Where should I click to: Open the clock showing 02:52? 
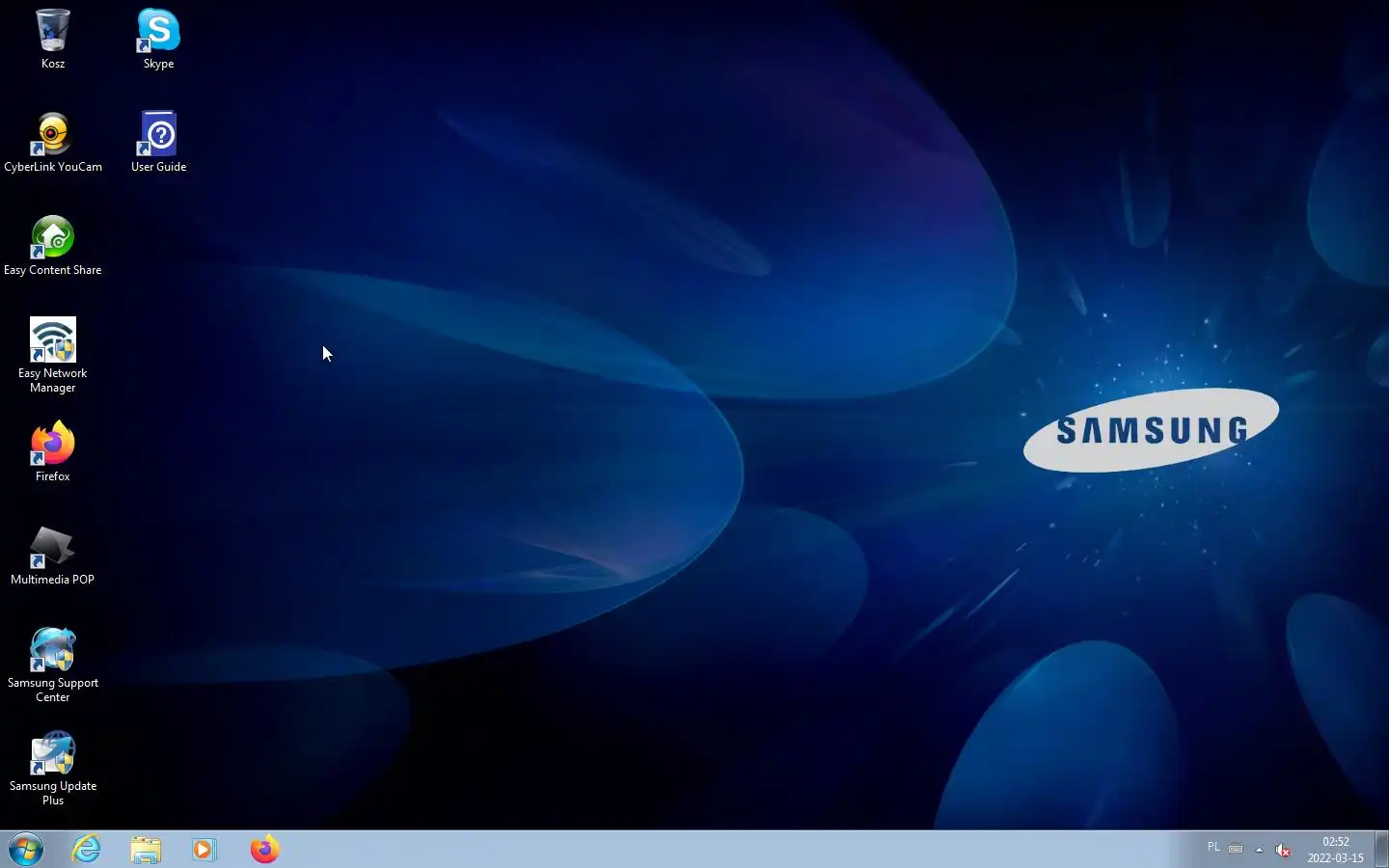1336,850
